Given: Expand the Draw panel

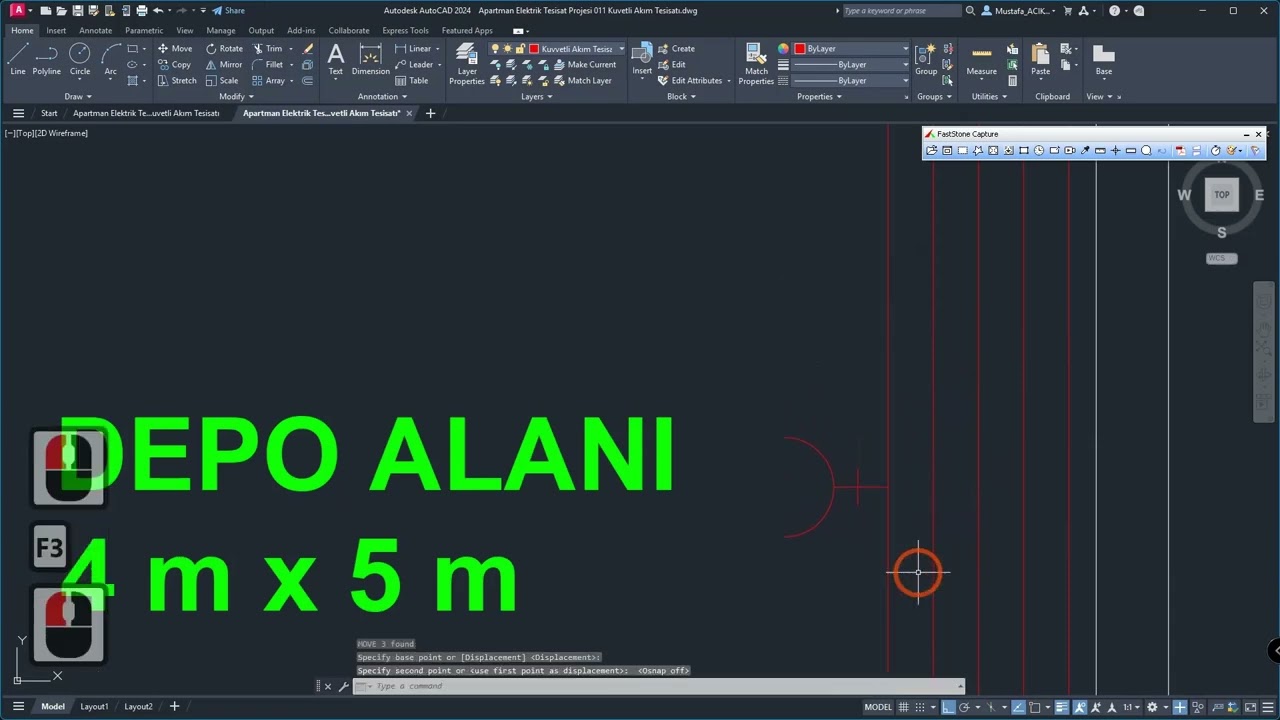Looking at the screenshot, I should tap(78, 97).
